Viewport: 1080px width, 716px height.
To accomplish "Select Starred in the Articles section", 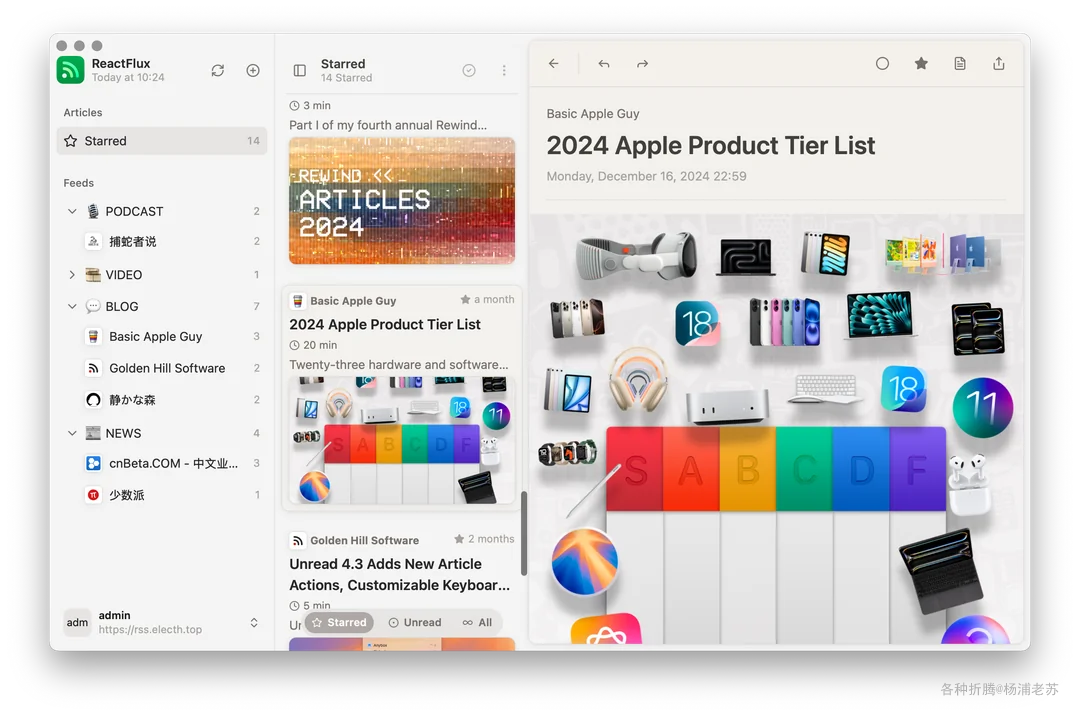I will [162, 140].
